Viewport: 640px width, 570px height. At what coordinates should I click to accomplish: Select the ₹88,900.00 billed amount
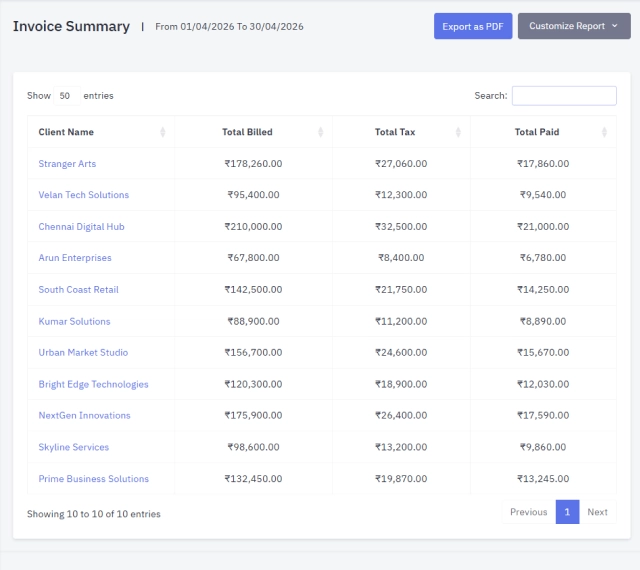pos(253,321)
